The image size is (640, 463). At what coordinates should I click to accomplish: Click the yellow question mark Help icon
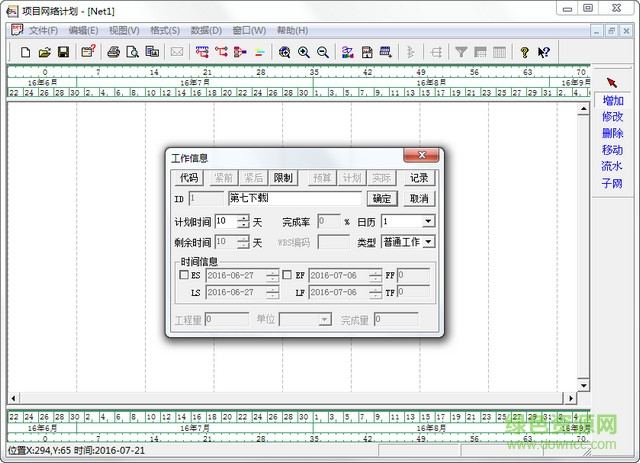click(524, 52)
